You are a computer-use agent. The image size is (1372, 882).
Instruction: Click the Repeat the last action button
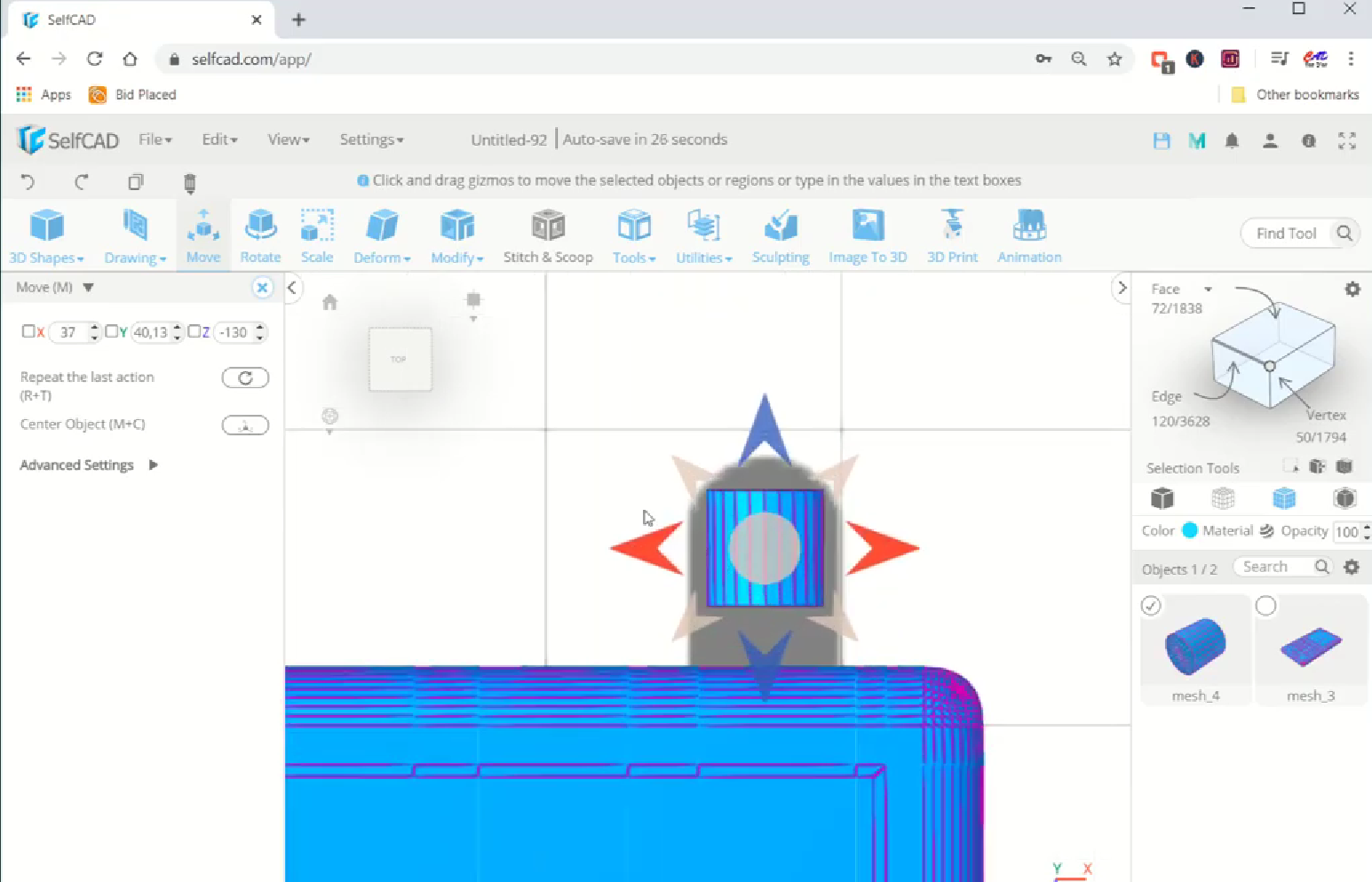pos(245,378)
